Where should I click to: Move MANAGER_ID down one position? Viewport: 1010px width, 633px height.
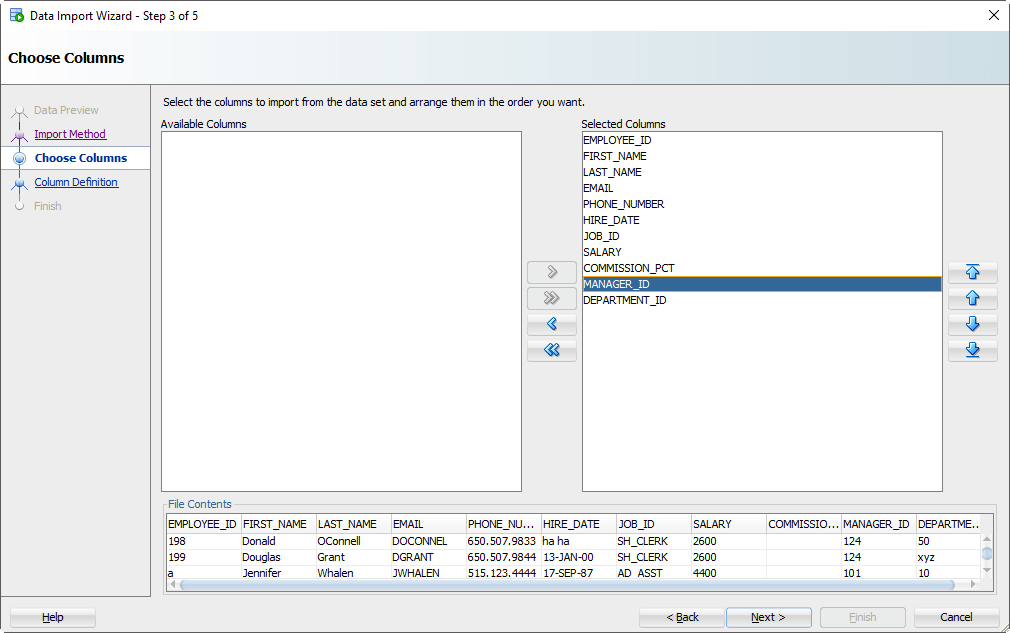tap(972, 324)
